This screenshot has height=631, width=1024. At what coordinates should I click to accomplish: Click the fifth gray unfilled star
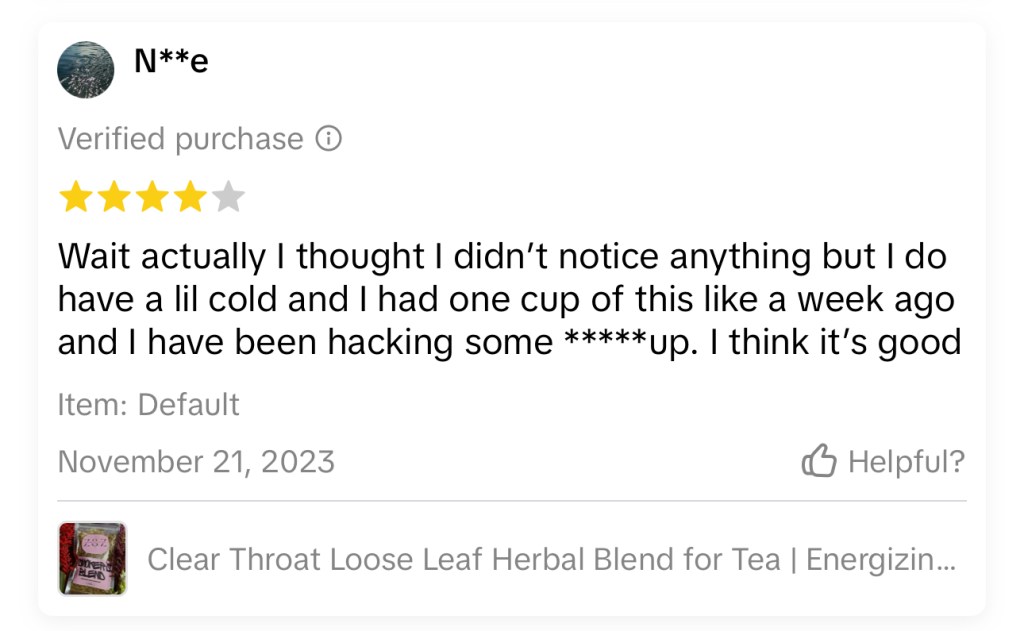click(x=228, y=198)
